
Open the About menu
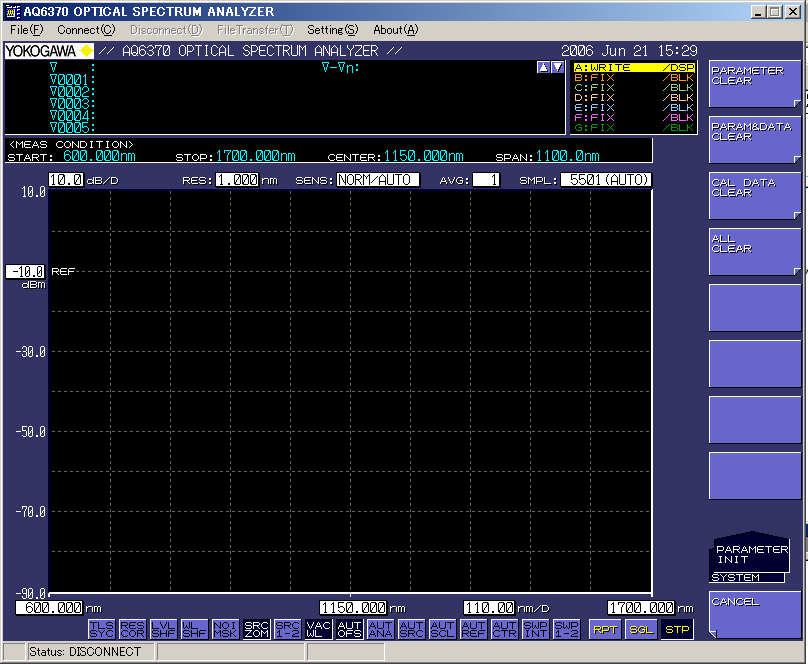396,30
